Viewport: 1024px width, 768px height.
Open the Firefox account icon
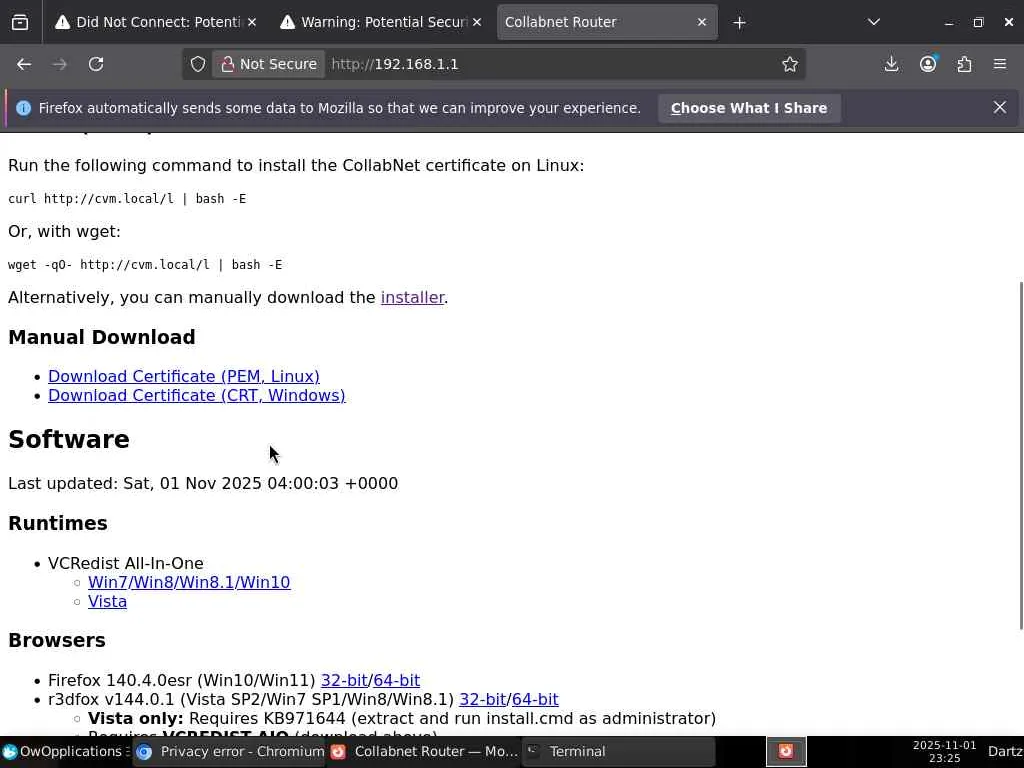tap(928, 64)
